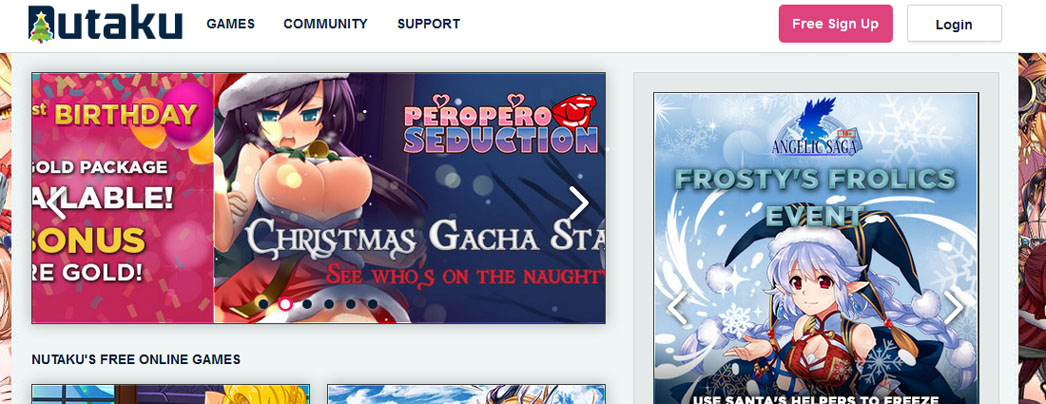Show previous Angelic Saga sidebar banner
The height and width of the screenshot is (404, 1046).
(x=677, y=307)
